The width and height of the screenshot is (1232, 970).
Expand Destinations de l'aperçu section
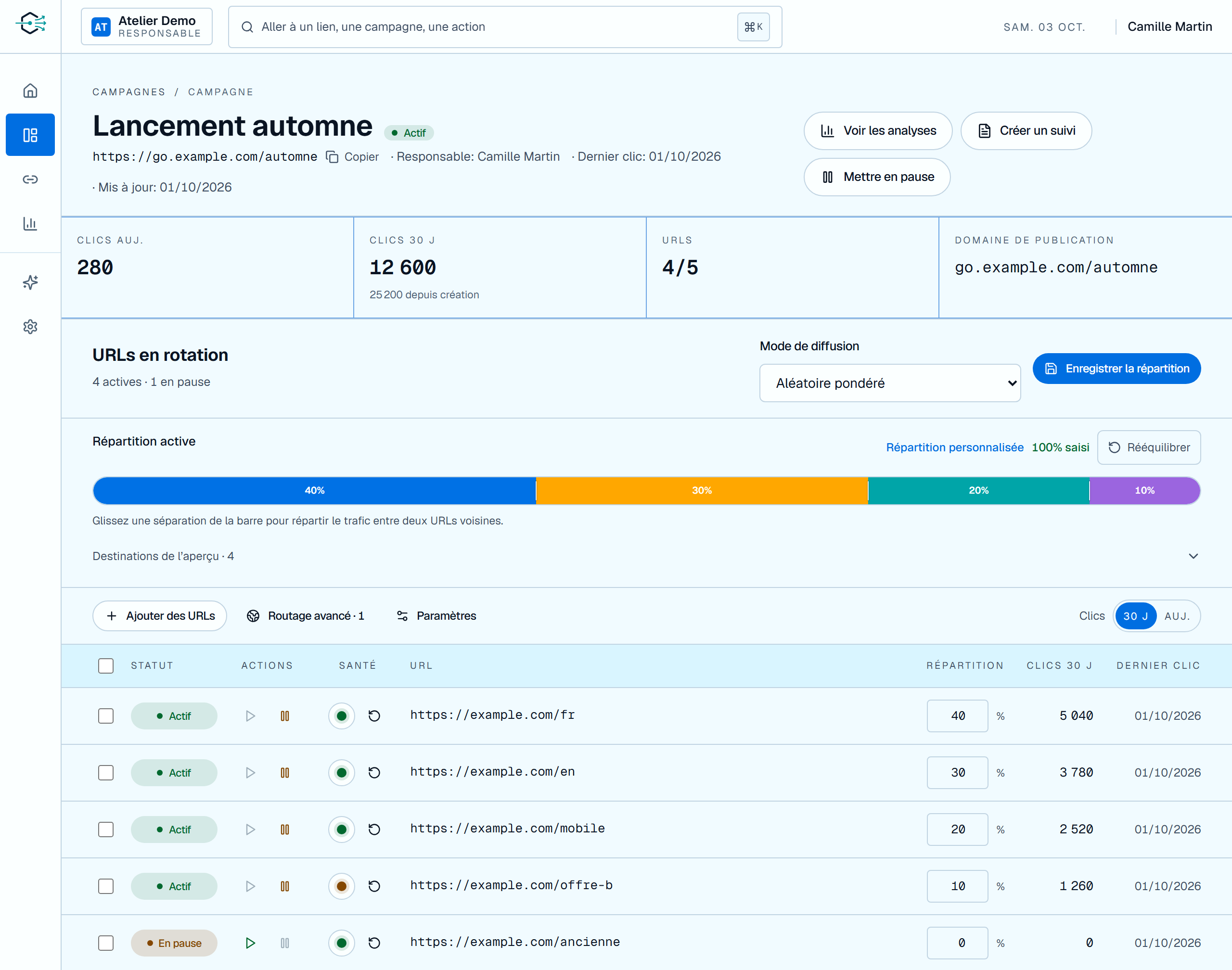(646, 557)
